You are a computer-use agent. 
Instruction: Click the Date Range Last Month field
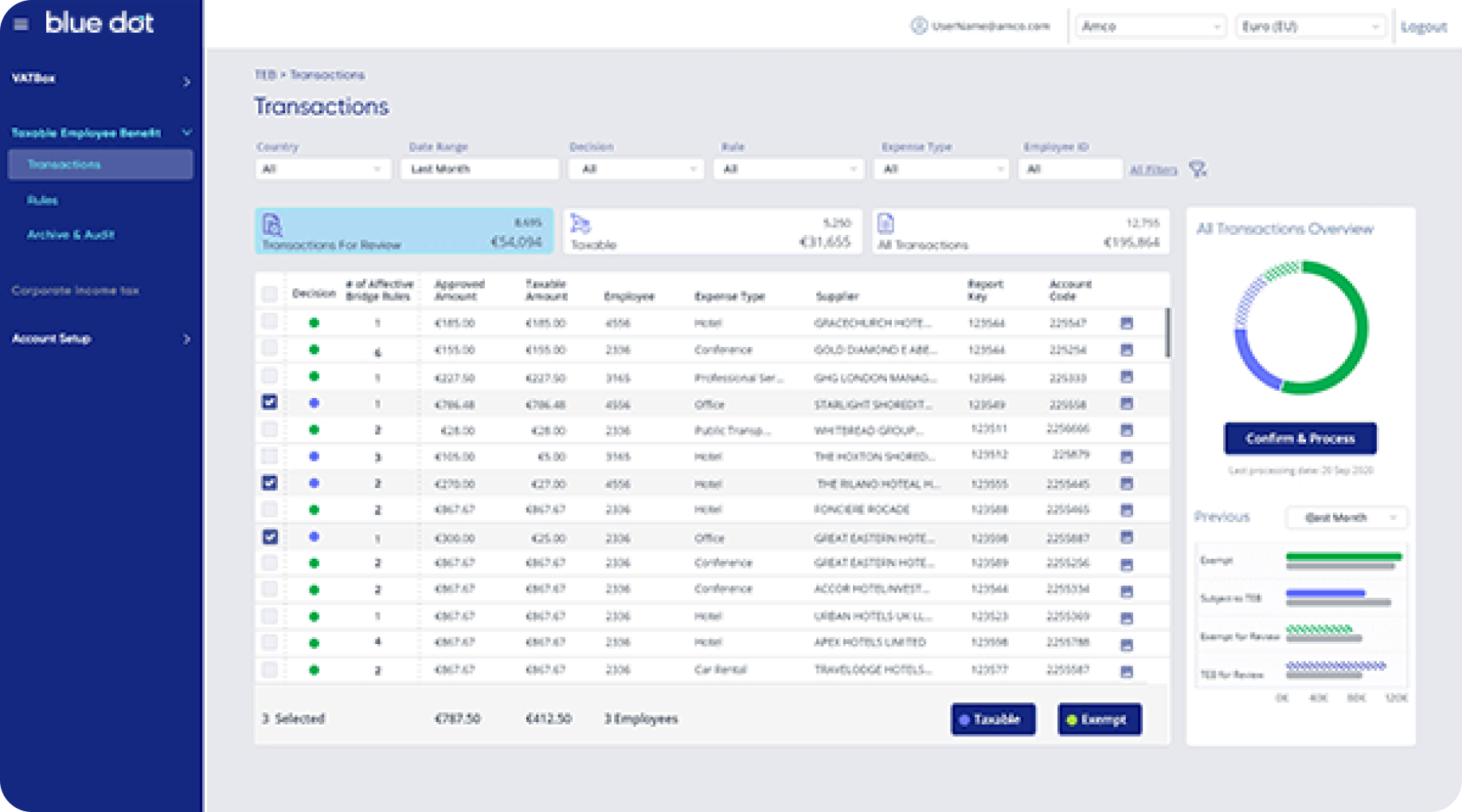coord(480,169)
